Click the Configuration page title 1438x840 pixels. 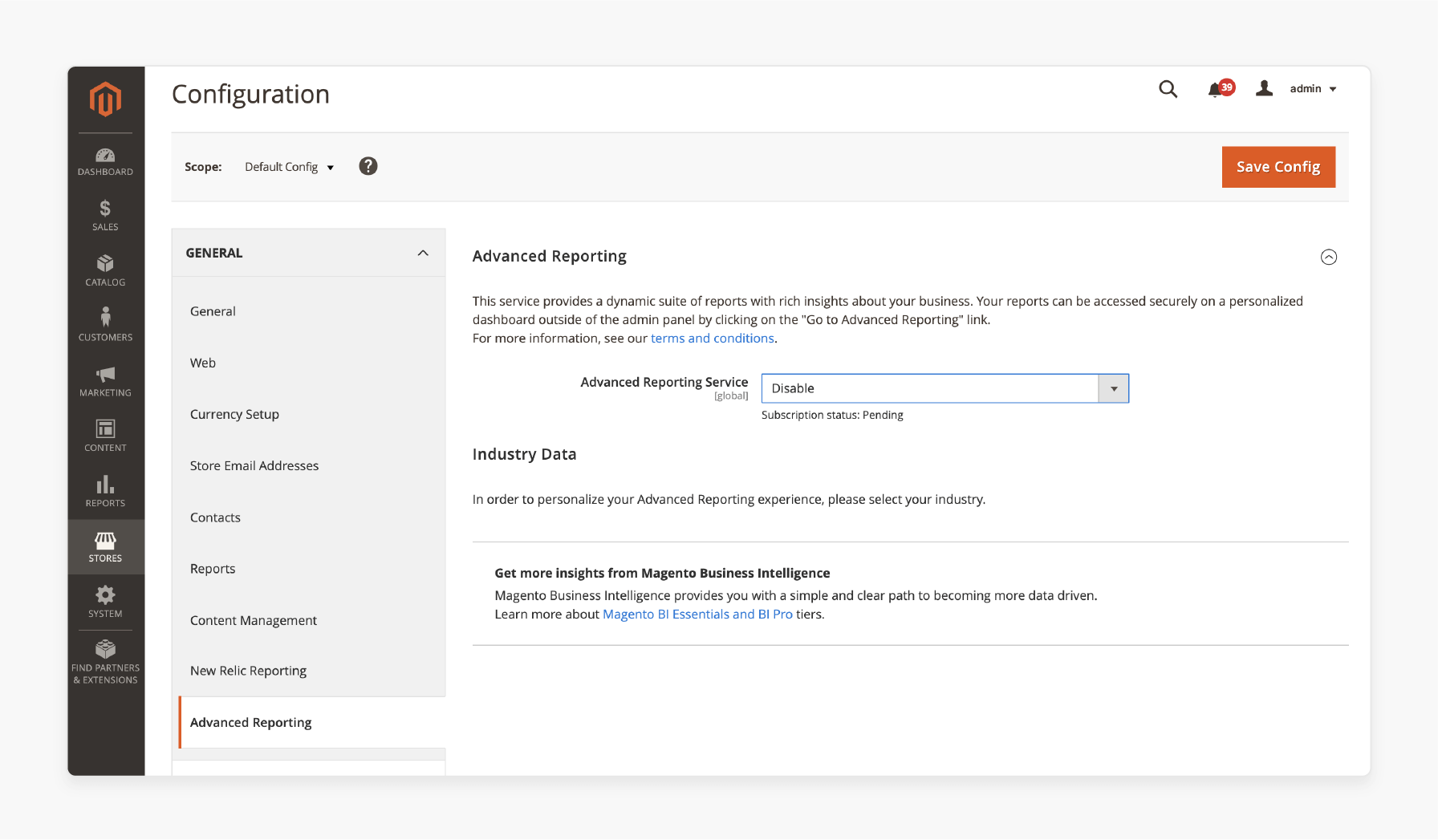coord(250,94)
